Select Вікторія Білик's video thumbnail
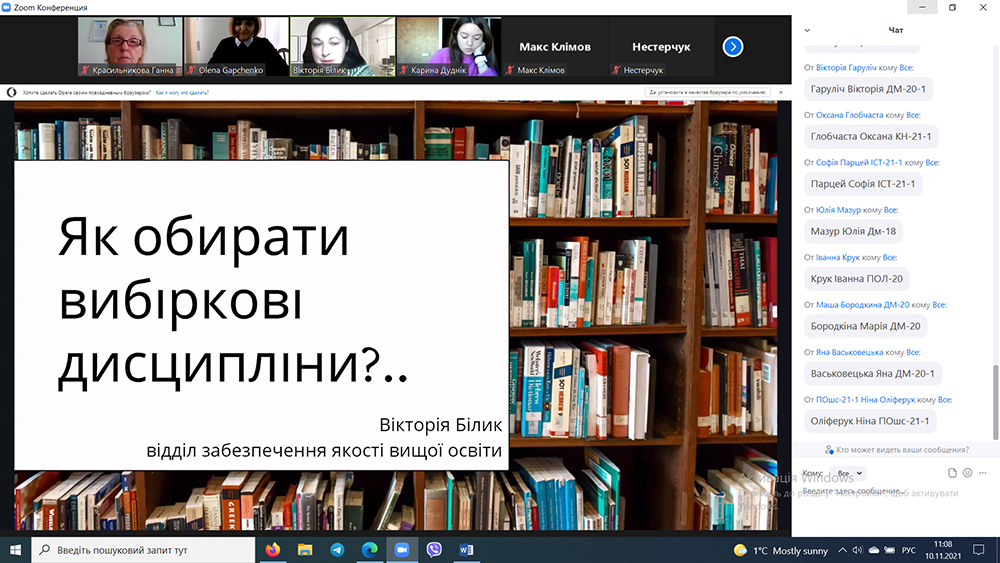The height and width of the screenshot is (563, 1000). [x=341, y=46]
